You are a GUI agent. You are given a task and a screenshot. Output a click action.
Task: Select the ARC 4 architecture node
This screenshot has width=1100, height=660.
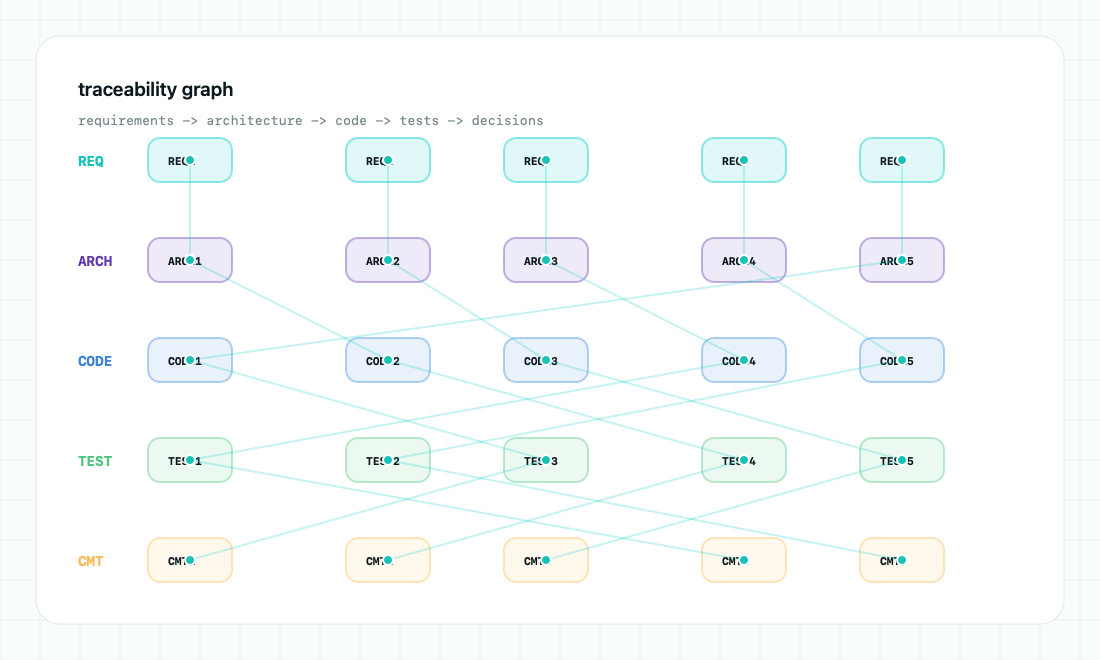point(744,260)
